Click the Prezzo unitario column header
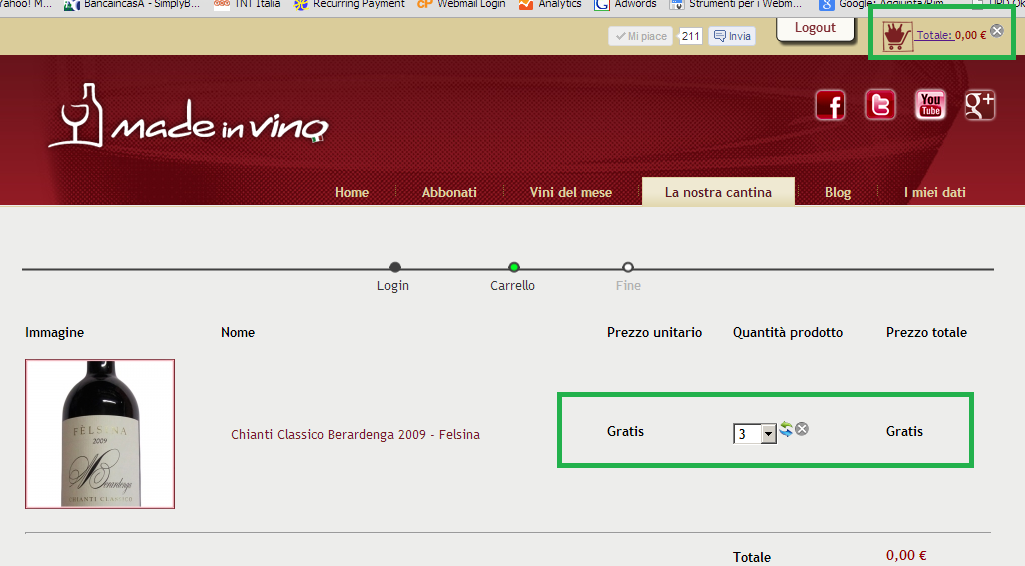Image resolution: width=1025 pixels, height=566 pixels. pos(654,332)
